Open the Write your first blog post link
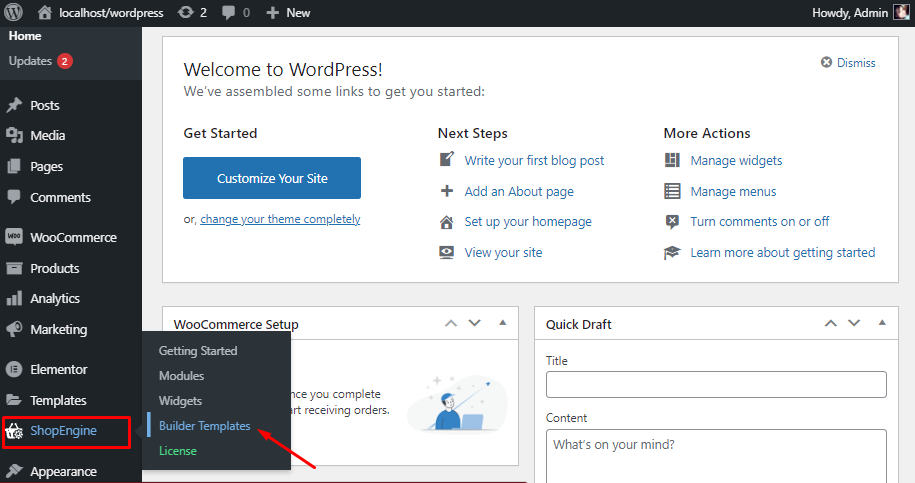This screenshot has height=483, width=915. [x=534, y=160]
